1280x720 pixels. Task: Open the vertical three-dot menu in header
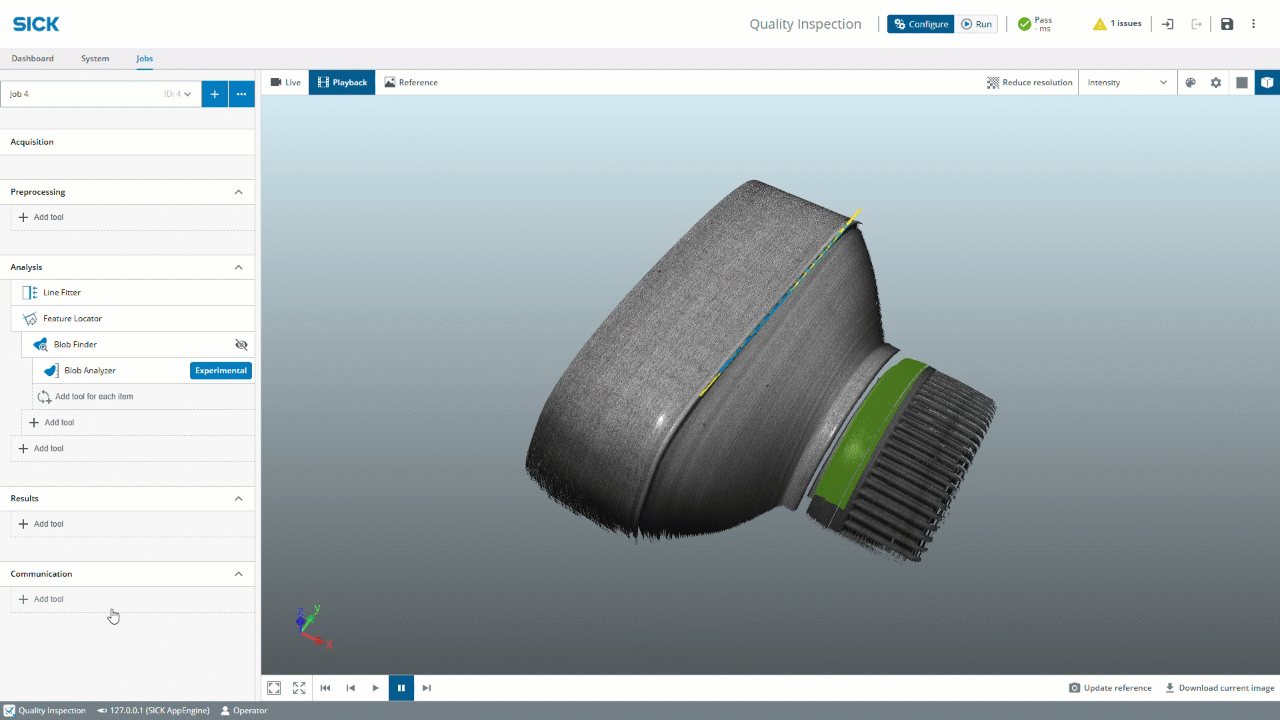(1254, 24)
